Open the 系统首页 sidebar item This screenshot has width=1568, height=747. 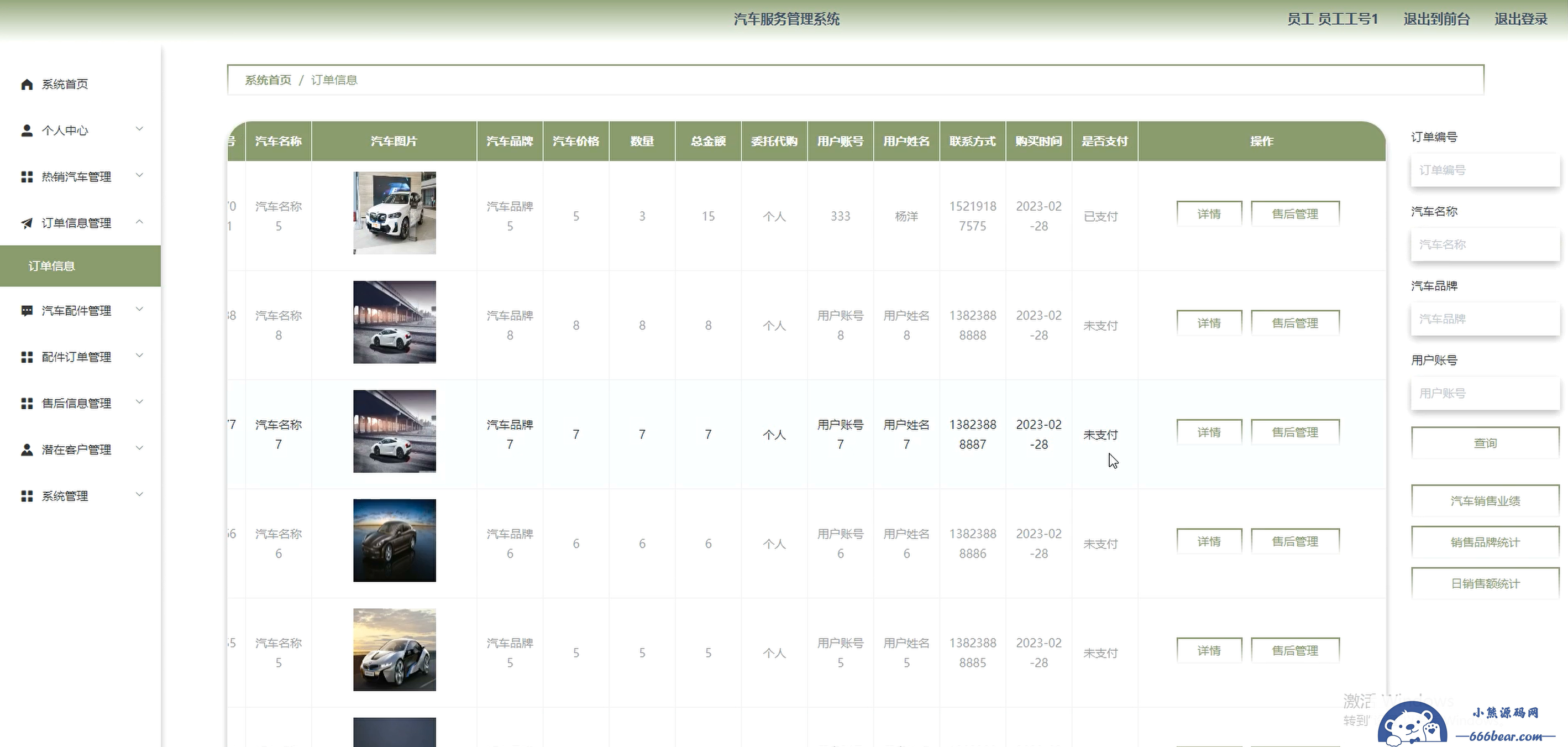[x=80, y=84]
